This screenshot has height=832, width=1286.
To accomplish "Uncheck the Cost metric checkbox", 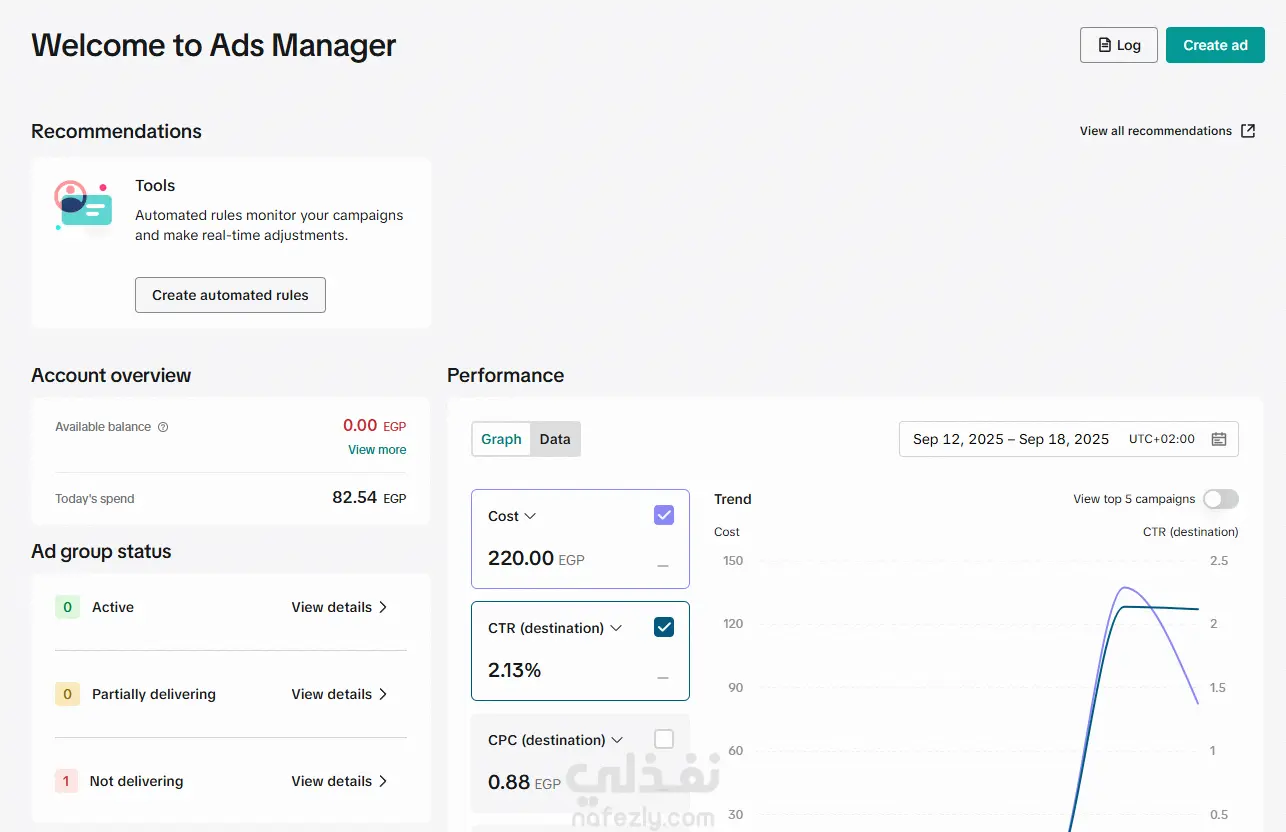I will (x=663, y=515).
